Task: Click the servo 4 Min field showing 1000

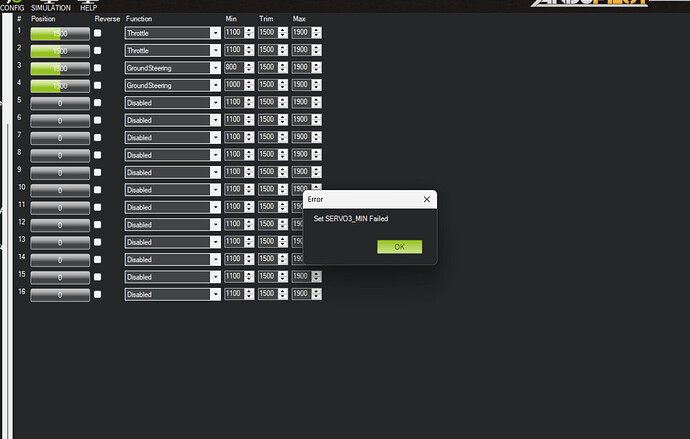Action: (234, 85)
